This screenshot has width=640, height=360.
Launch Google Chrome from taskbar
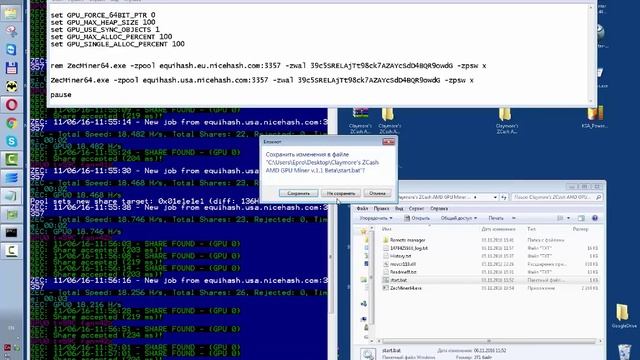coord(11,123)
